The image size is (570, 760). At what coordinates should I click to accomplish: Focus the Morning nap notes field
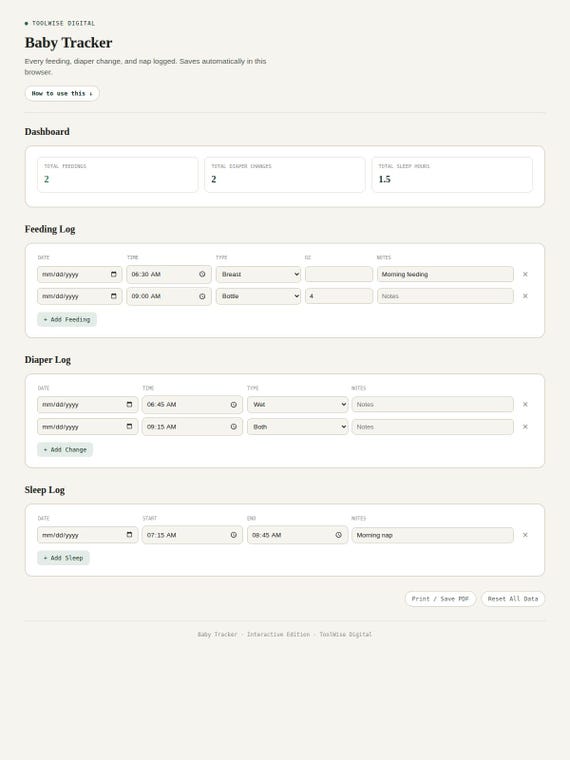click(432, 535)
